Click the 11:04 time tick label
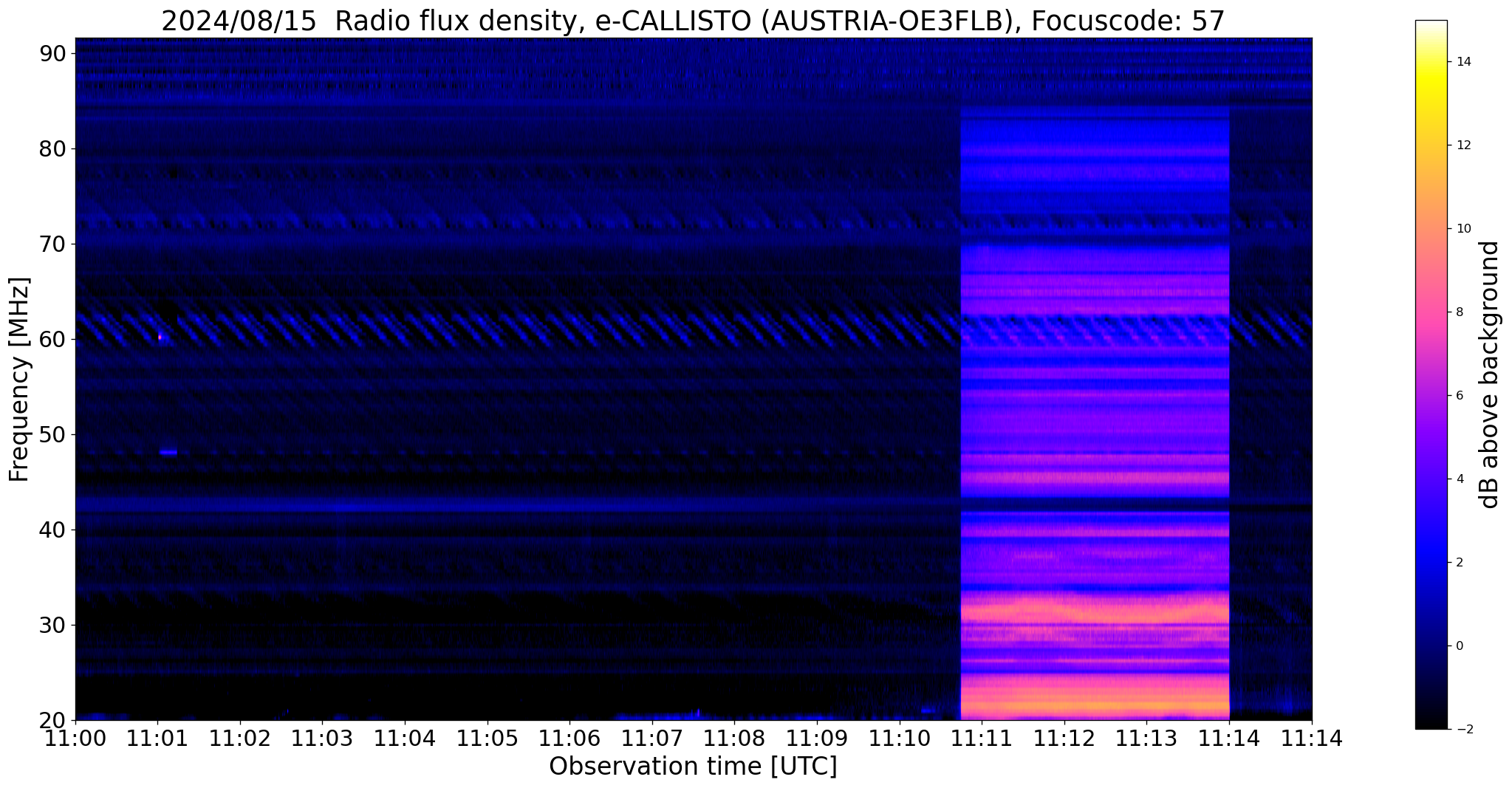Image resolution: width=1512 pixels, height=788 pixels. [405, 738]
